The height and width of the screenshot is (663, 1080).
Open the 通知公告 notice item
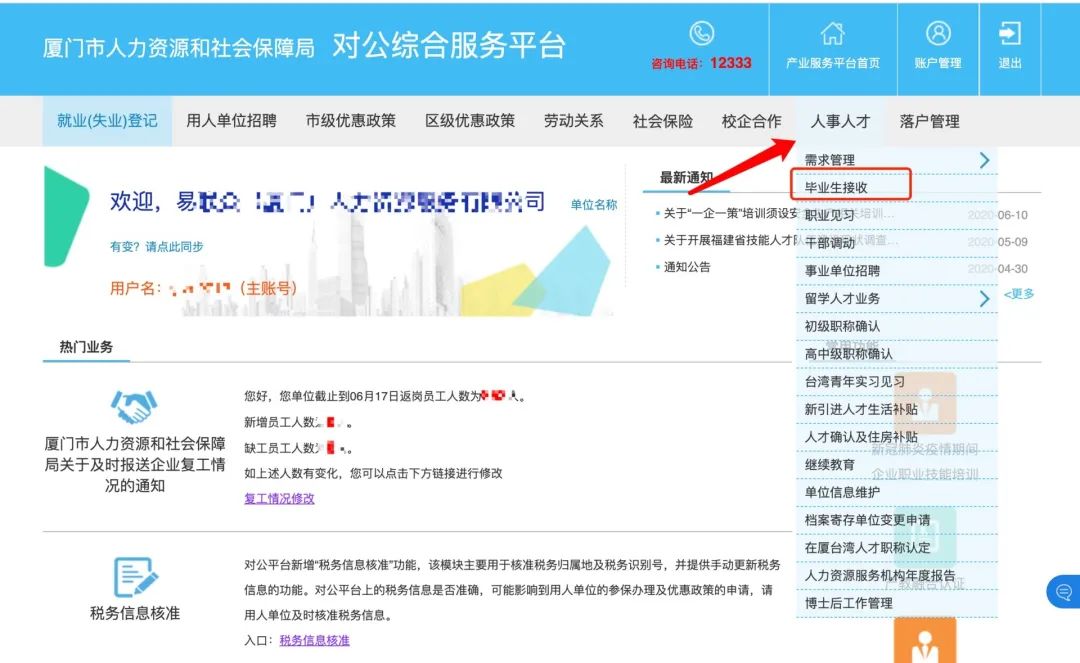point(687,267)
